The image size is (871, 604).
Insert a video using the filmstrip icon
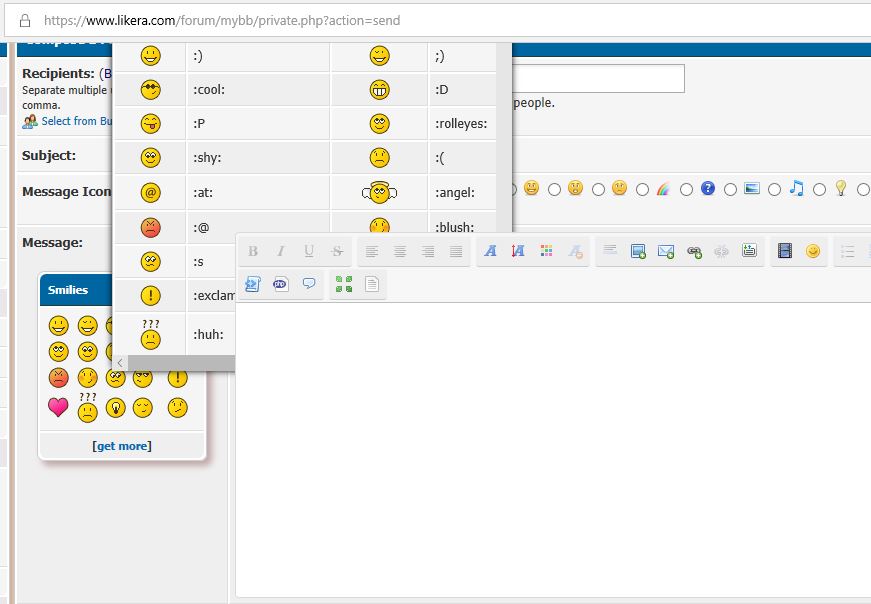pos(785,252)
